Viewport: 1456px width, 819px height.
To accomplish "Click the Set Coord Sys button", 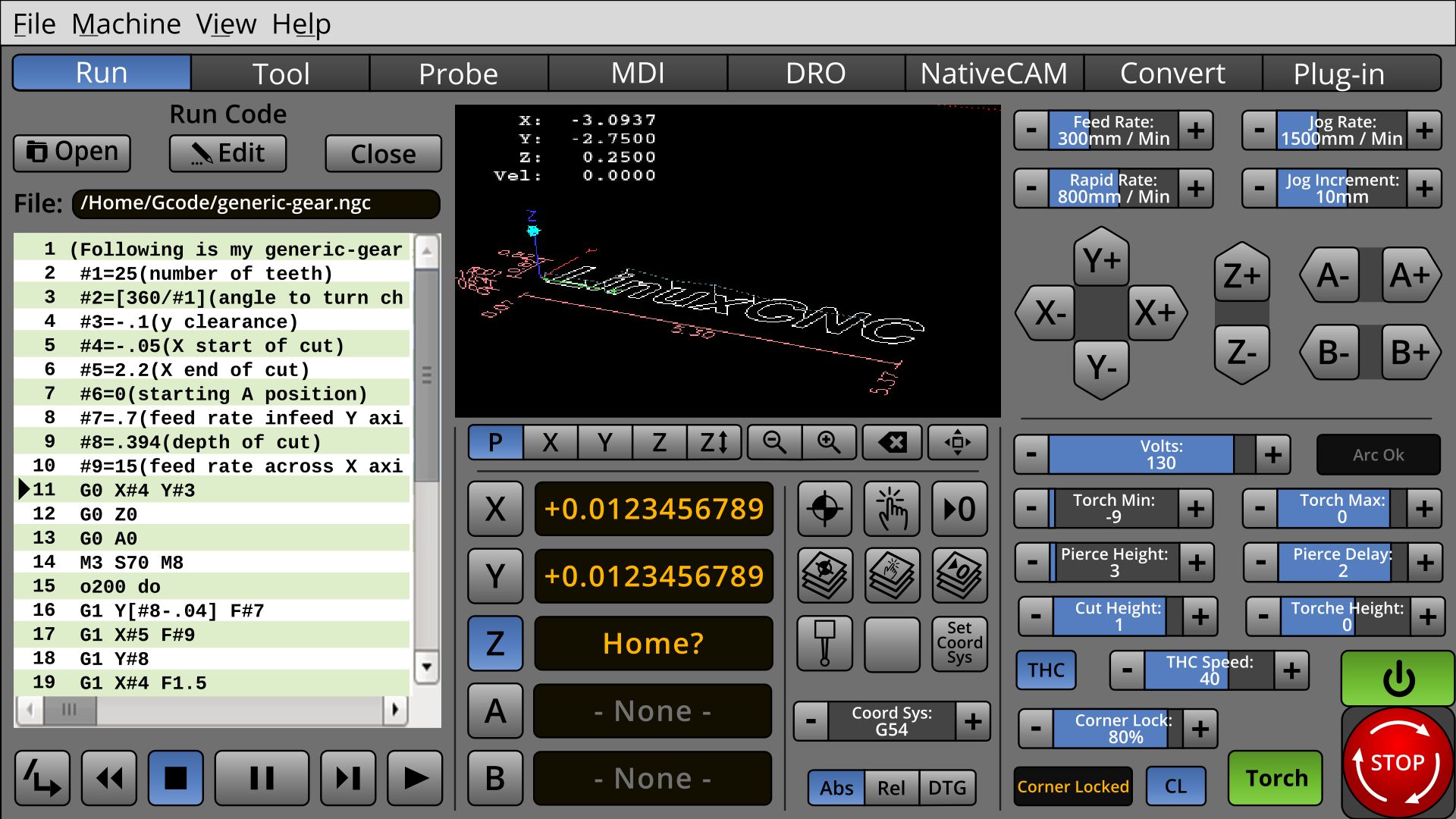I will (x=959, y=643).
